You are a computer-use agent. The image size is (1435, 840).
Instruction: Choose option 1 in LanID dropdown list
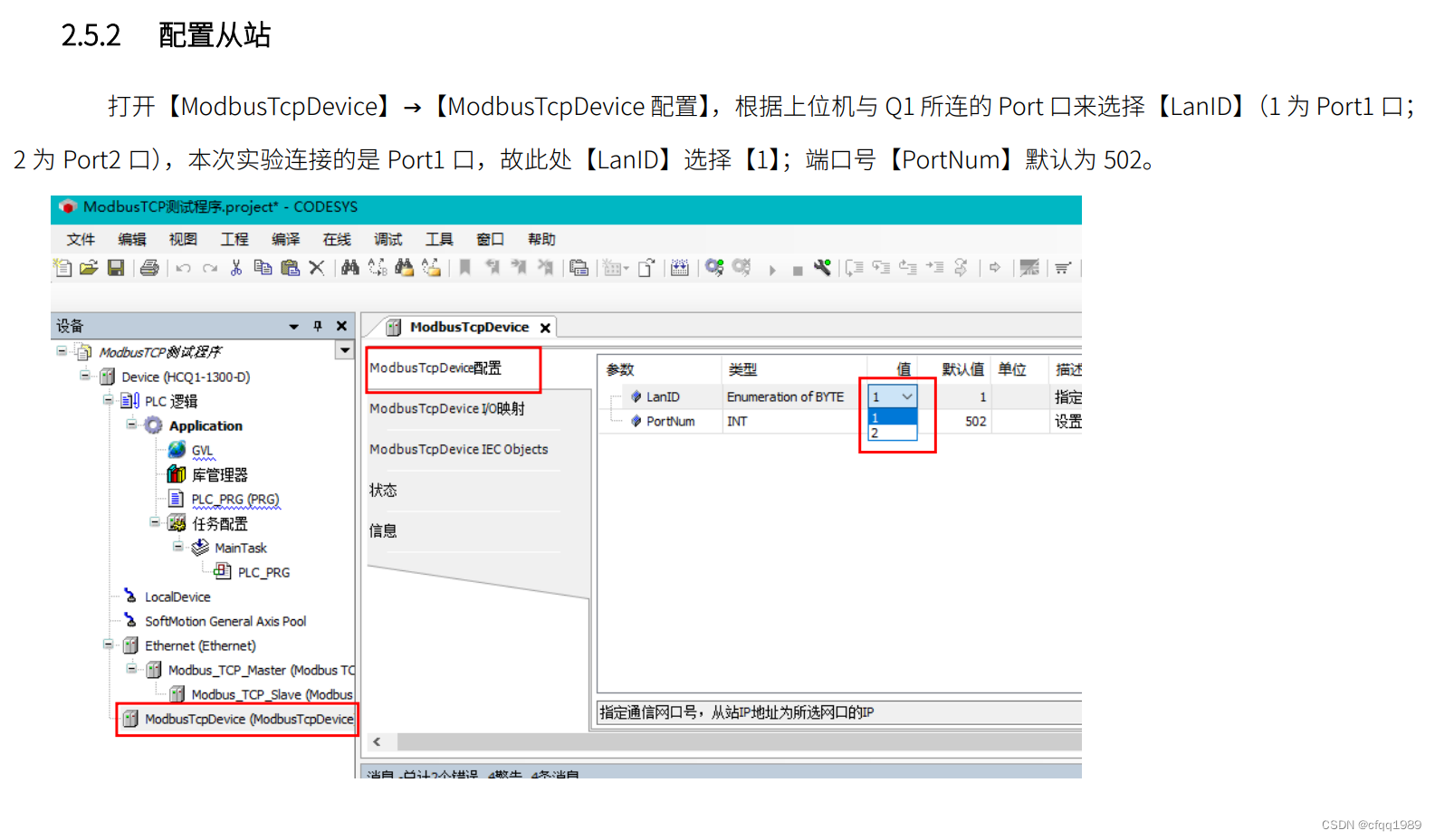(893, 417)
